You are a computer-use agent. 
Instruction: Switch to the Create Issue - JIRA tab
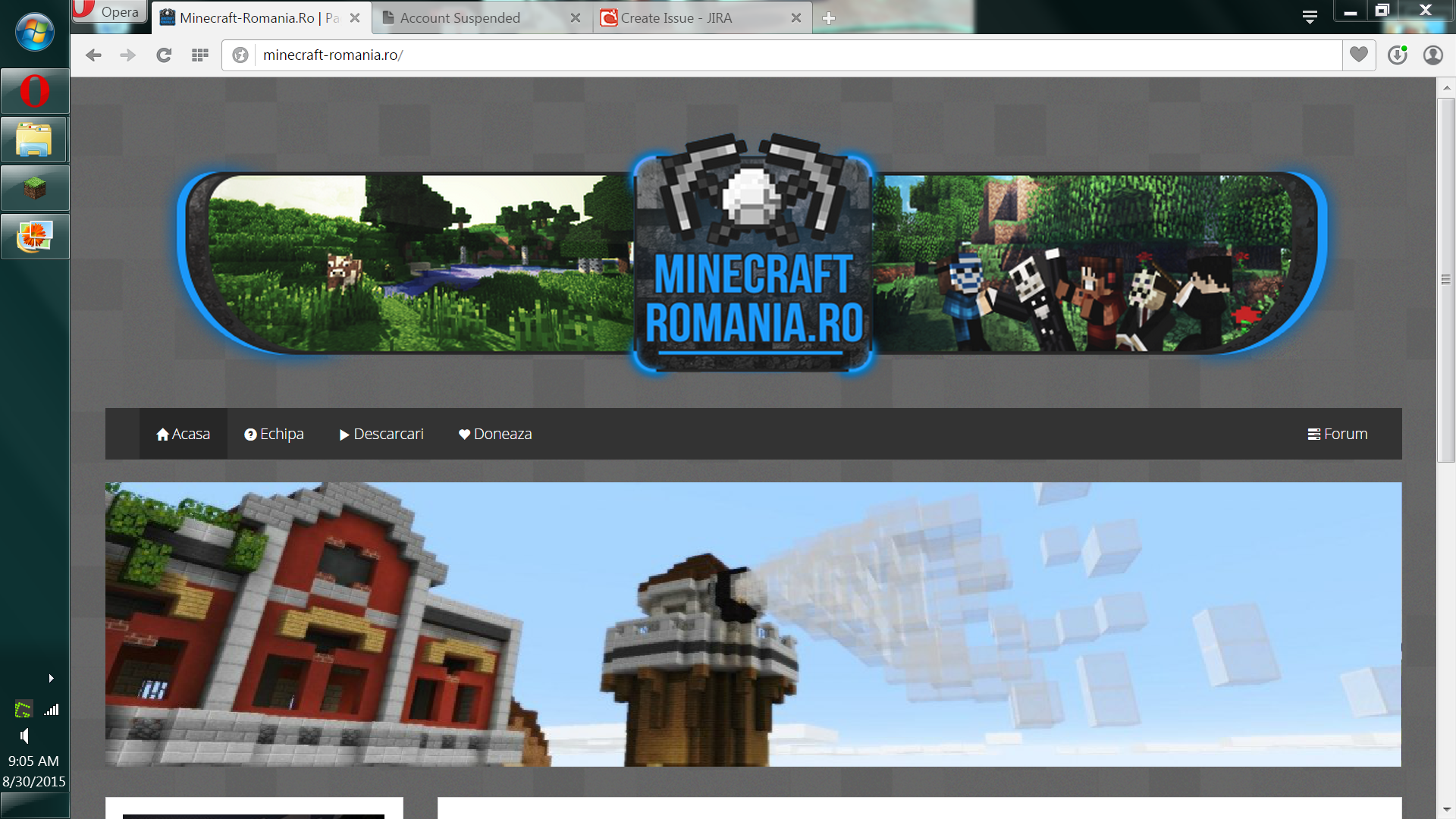click(x=676, y=18)
